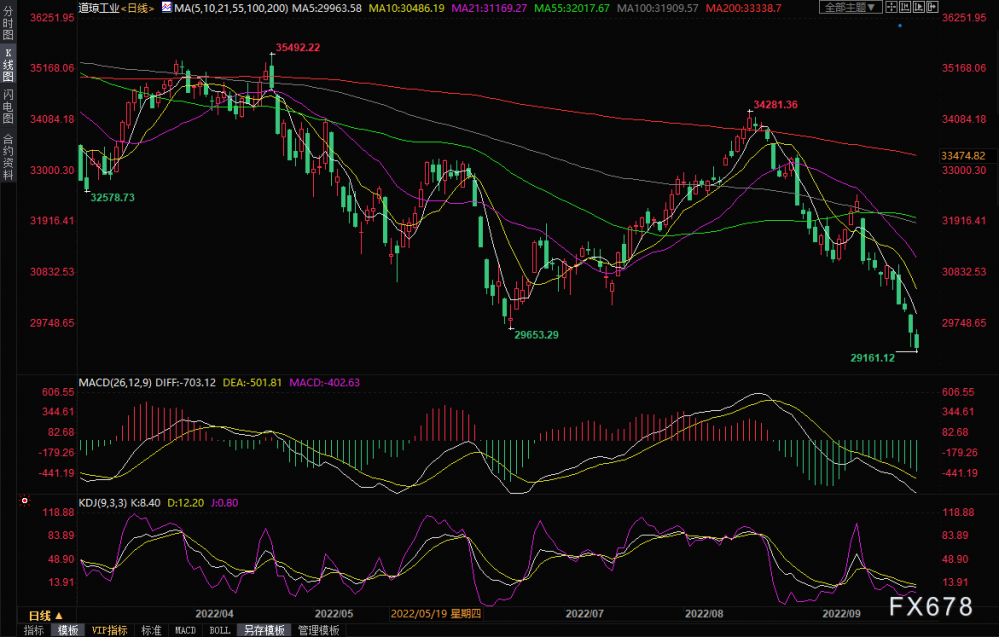Click the 2022/04 date axis label
Viewport: 999px width, 637px height.
[x=214, y=614]
